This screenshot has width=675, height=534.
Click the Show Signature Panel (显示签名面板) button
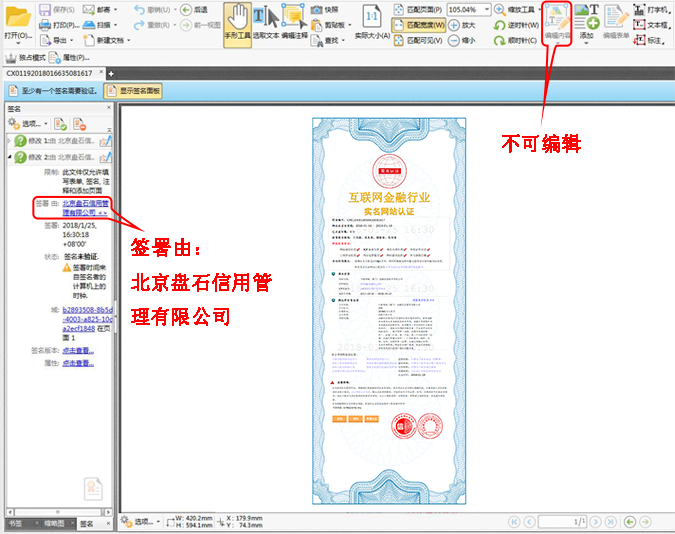tap(140, 91)
